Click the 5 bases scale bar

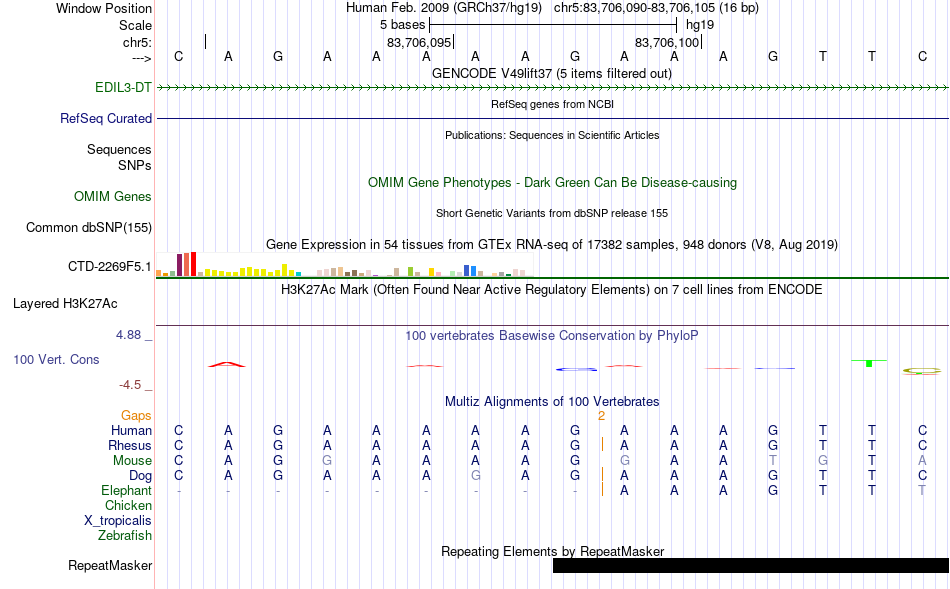point(553,25)
